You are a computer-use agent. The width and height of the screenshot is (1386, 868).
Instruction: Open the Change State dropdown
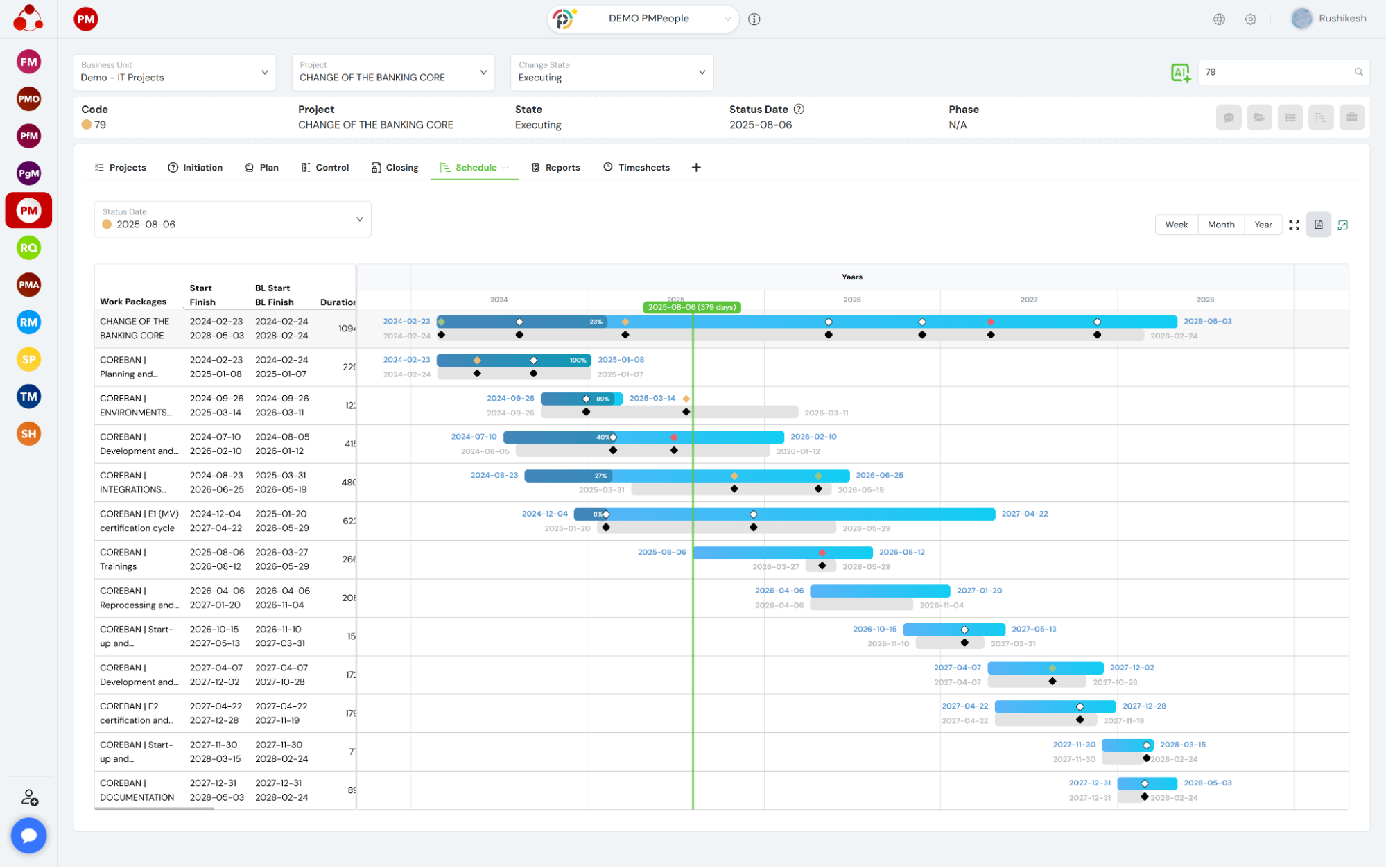611,72
